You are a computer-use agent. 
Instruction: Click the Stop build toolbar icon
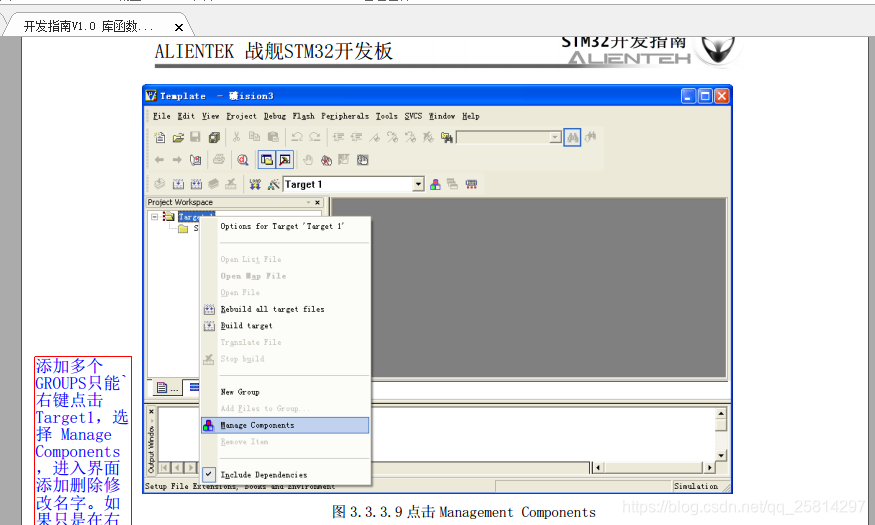click(231, 184)
